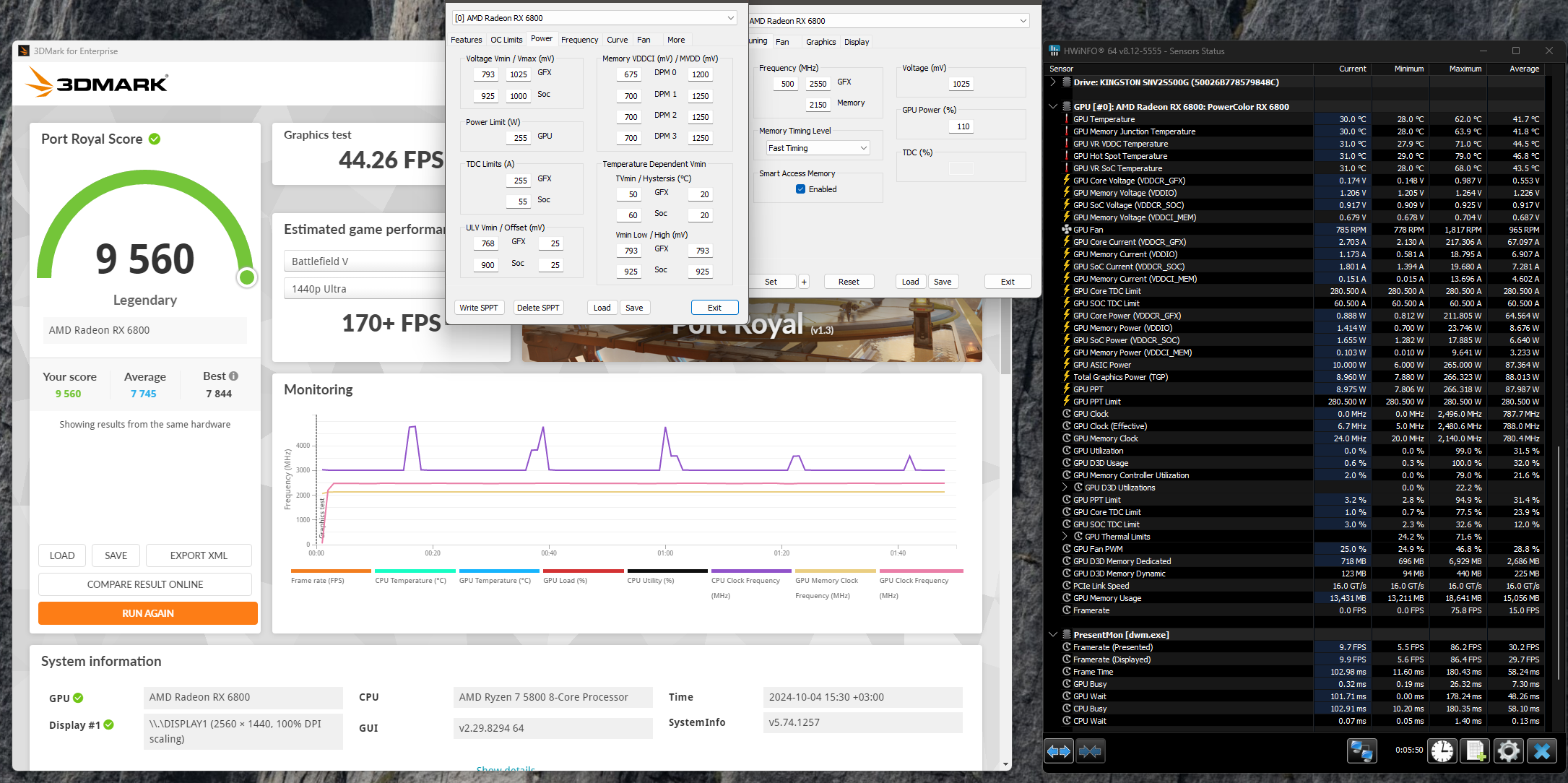Open HWiNFO sensor settings gear icon

tap(1508, 751)
